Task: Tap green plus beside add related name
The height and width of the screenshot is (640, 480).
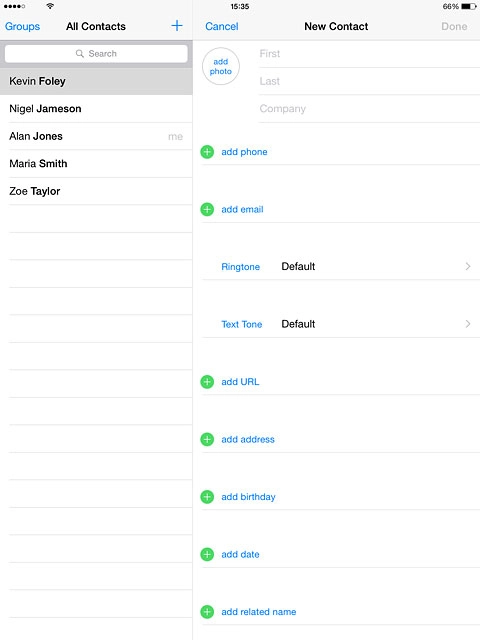Action: [207, 612]
